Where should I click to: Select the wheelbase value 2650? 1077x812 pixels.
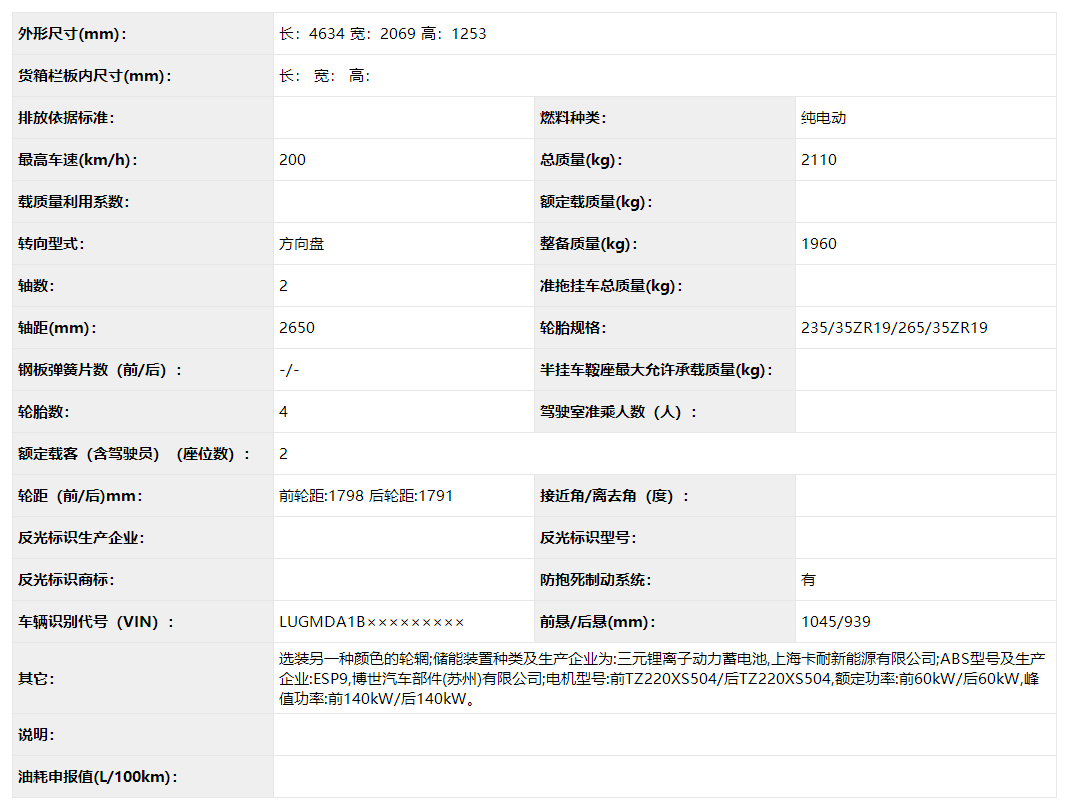coord(293,327)
